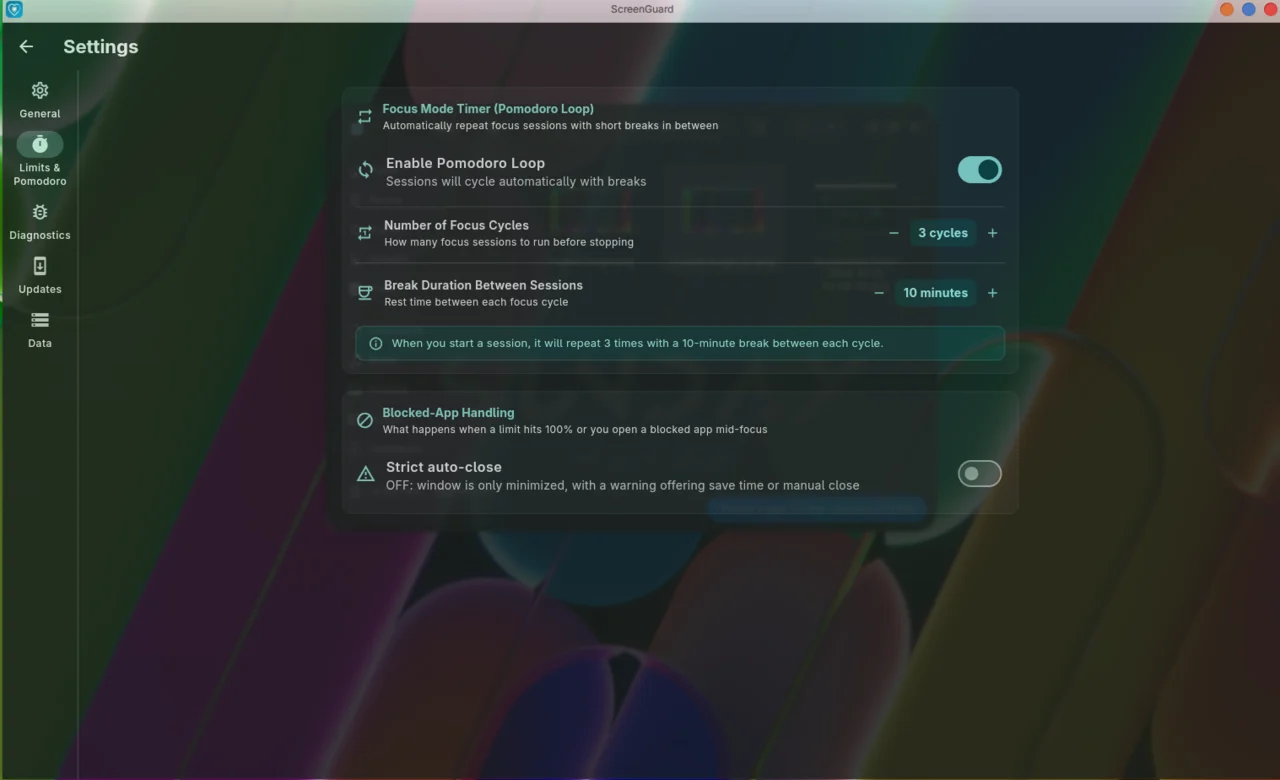
Task: Click the Settings page title
Action: (101, 47)
